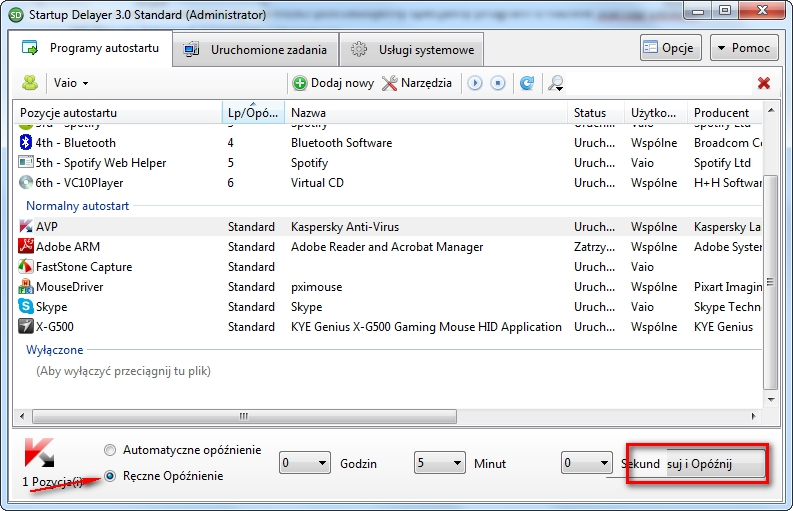This screenshot has height=511, width=793.
Task: Select Ręczne Opóźnienie radio button
Action: [x=111, y=476]
